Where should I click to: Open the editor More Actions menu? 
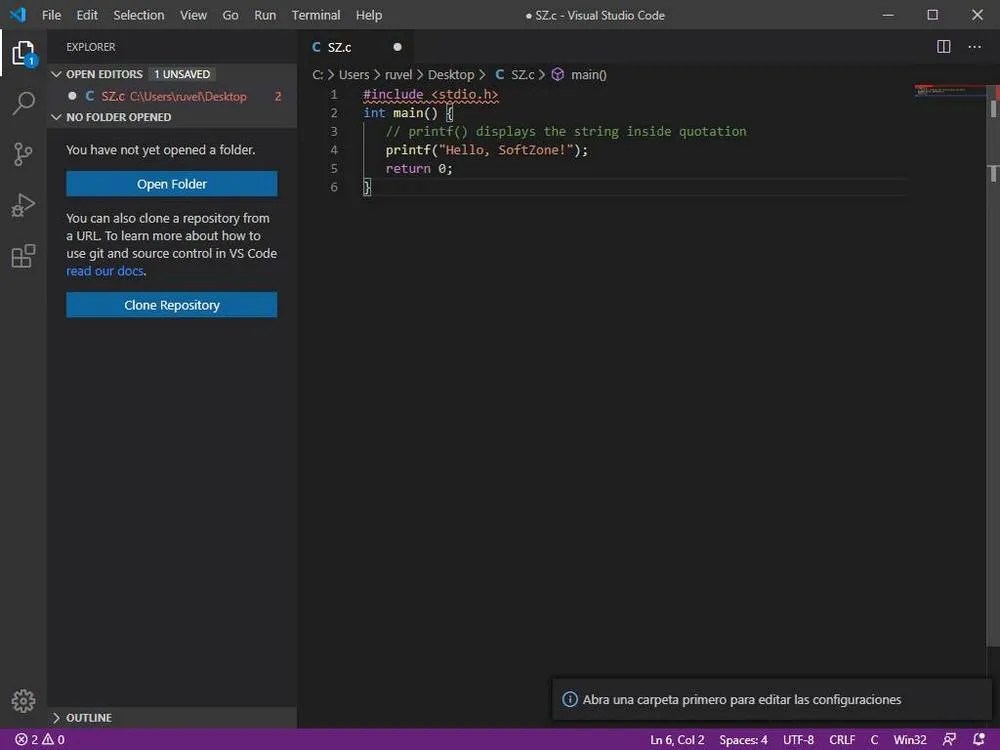pos(975,46)
